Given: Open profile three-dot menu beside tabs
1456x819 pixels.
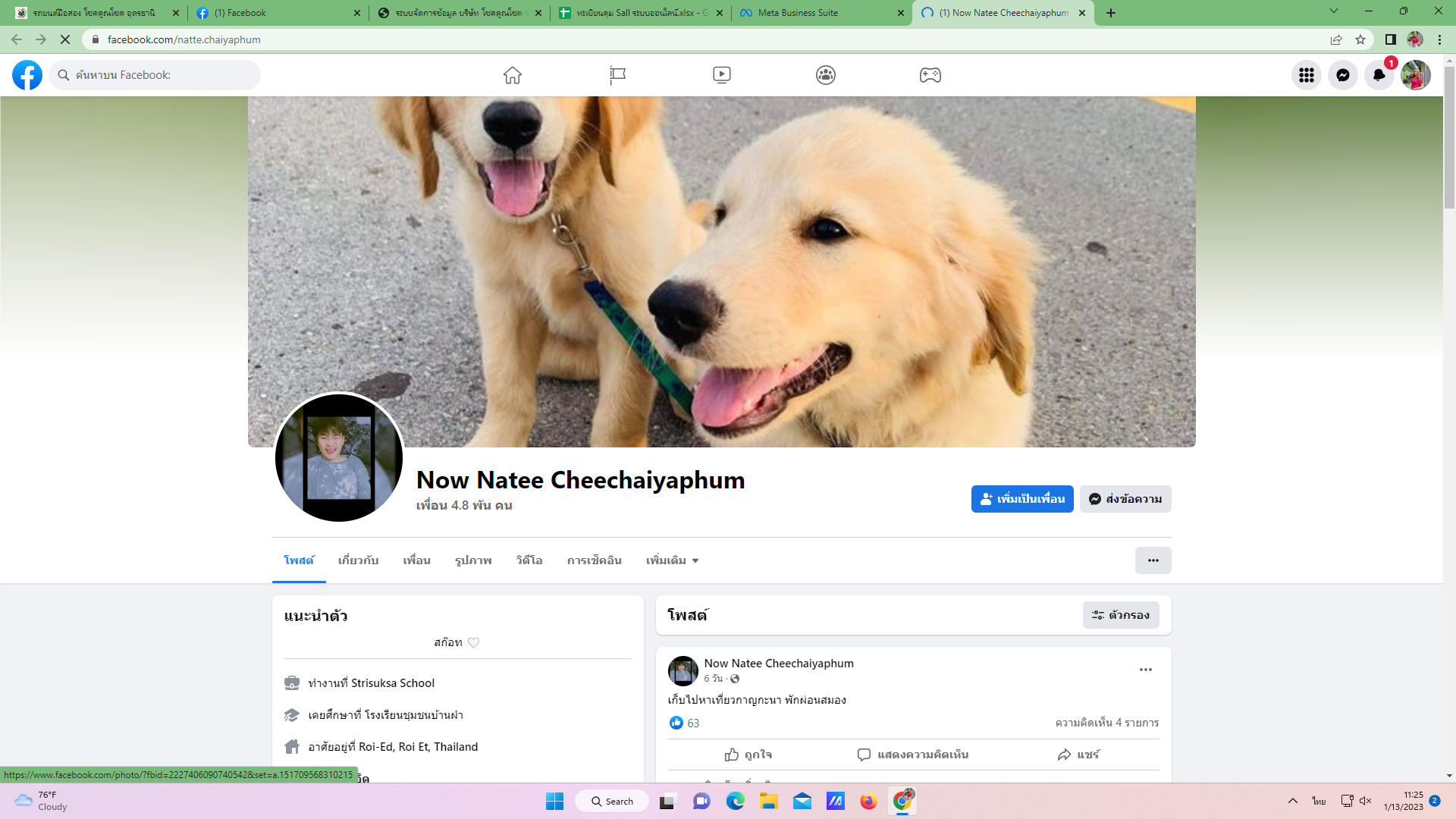Looking at the screenshot, I should pyautogui.click(x=1153, y=560).
